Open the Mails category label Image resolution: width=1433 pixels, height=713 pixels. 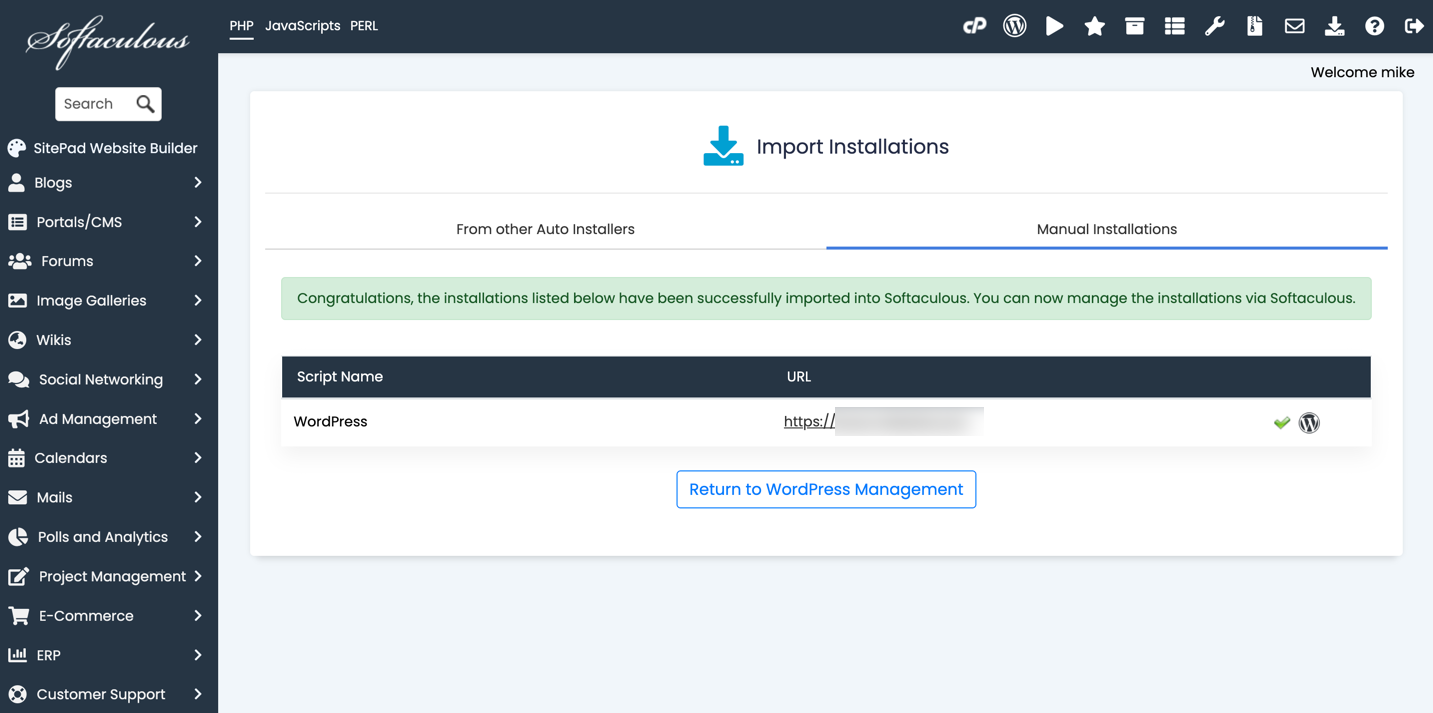[54, 497]
